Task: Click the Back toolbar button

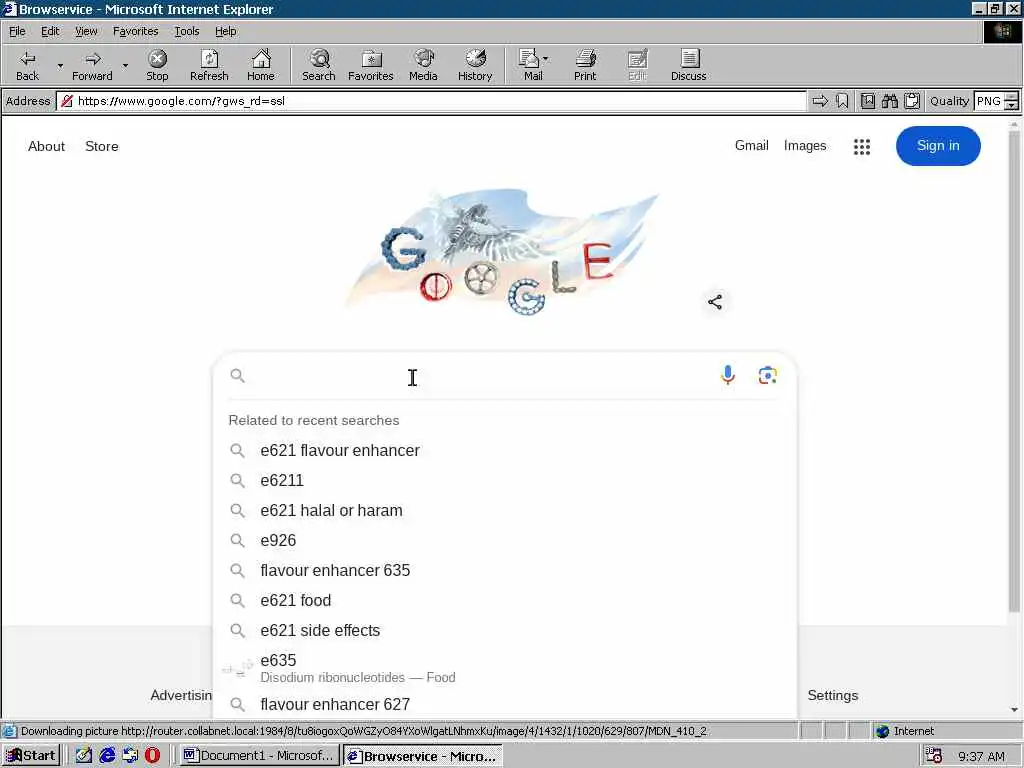Action: 27,65
